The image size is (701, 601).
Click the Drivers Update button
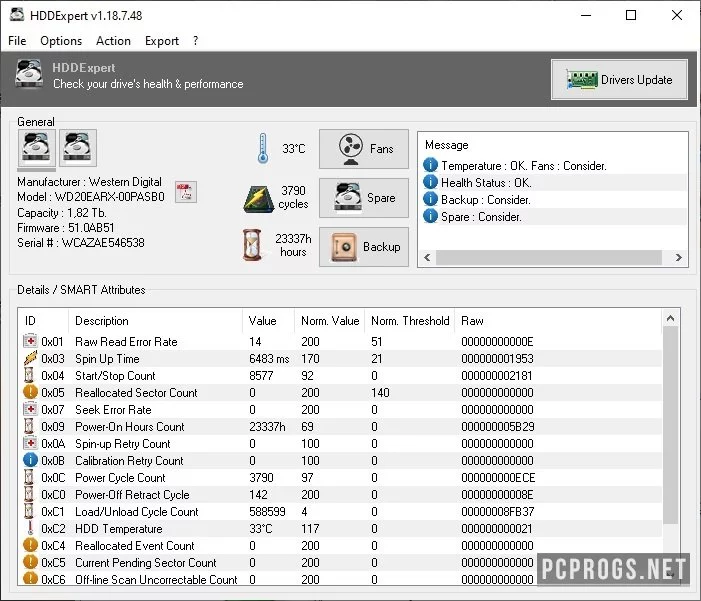(619, 80)
